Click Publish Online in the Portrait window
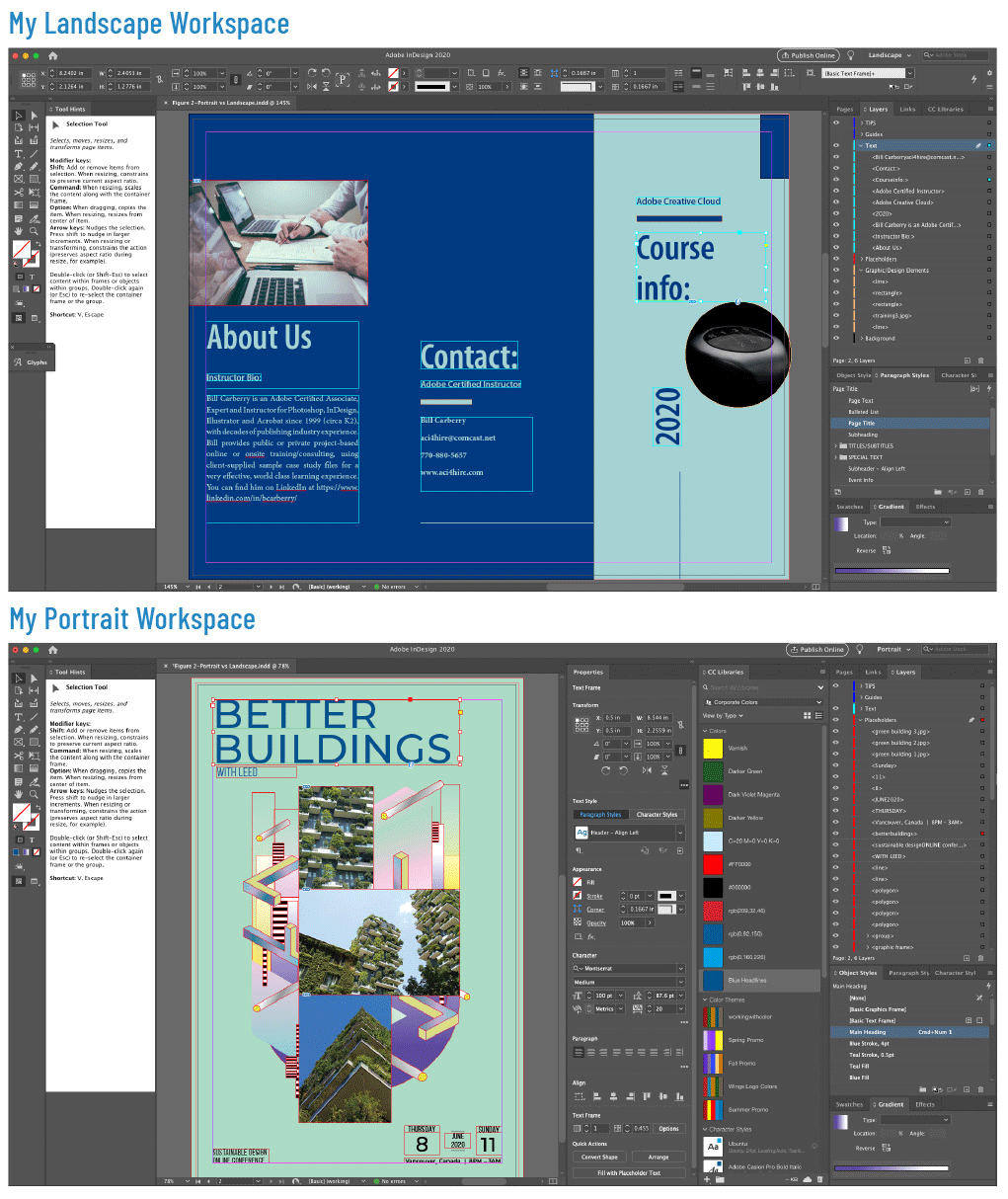 point(817,650)
